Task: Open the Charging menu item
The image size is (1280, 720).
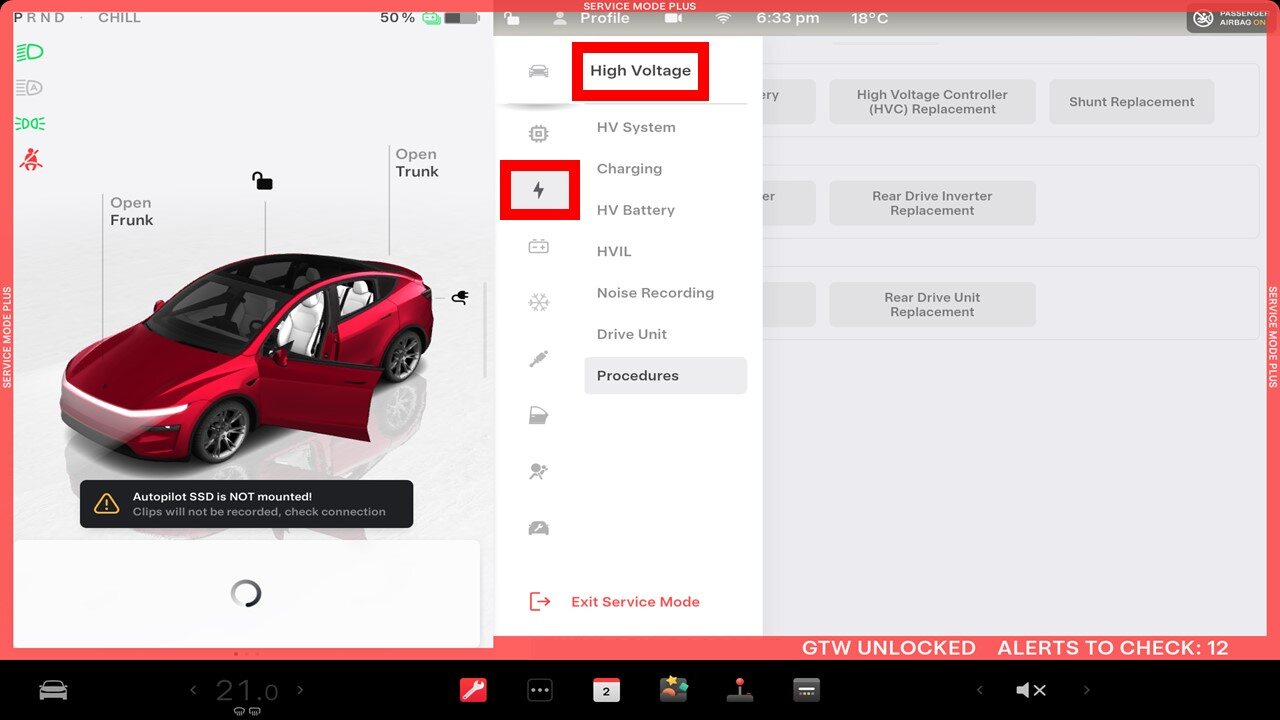Action: (x=629, y=169)
